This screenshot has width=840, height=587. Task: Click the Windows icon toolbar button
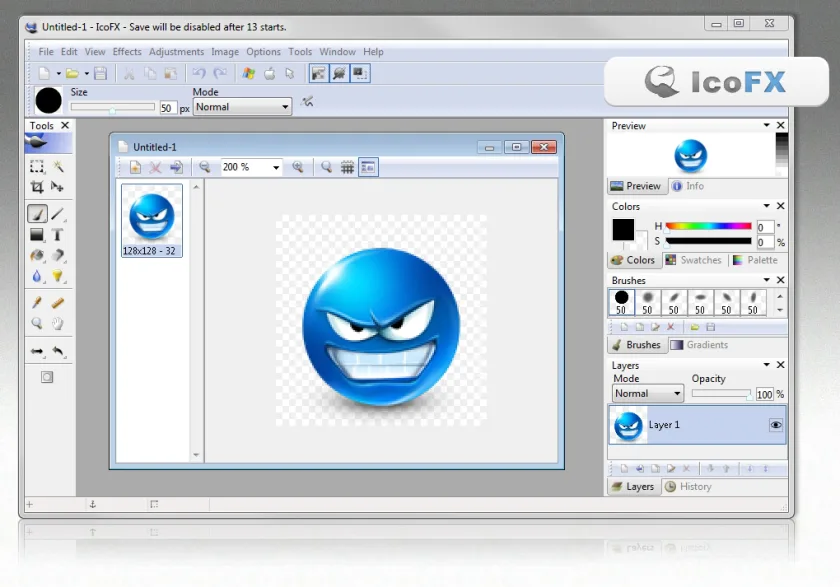point(249,73)
